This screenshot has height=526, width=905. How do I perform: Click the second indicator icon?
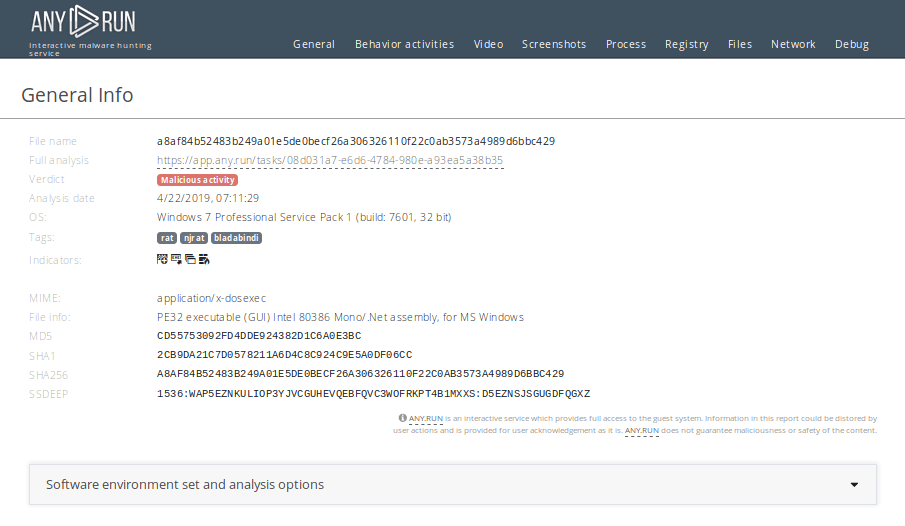click(x=176, y=259)
